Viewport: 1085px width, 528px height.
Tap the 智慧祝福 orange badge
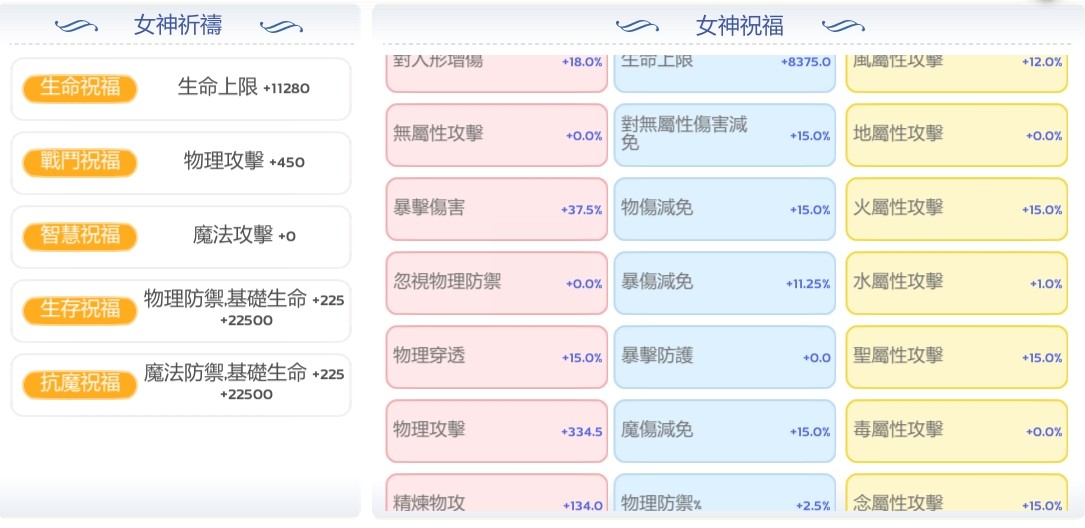click(80, 237)
